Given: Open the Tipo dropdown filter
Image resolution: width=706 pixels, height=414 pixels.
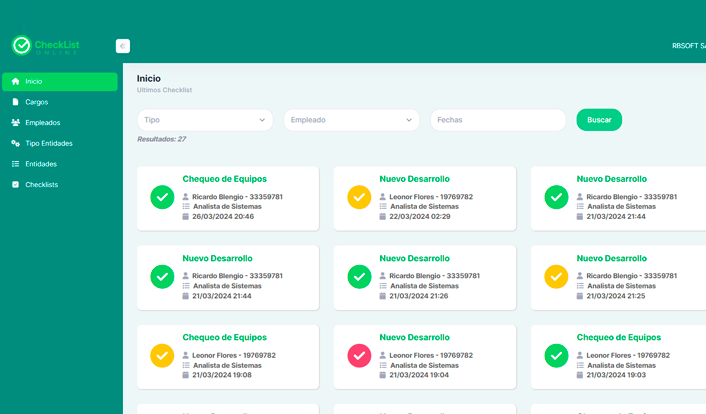Looking at the screenshot, I should pyautogui.click(x=205, y=120).
